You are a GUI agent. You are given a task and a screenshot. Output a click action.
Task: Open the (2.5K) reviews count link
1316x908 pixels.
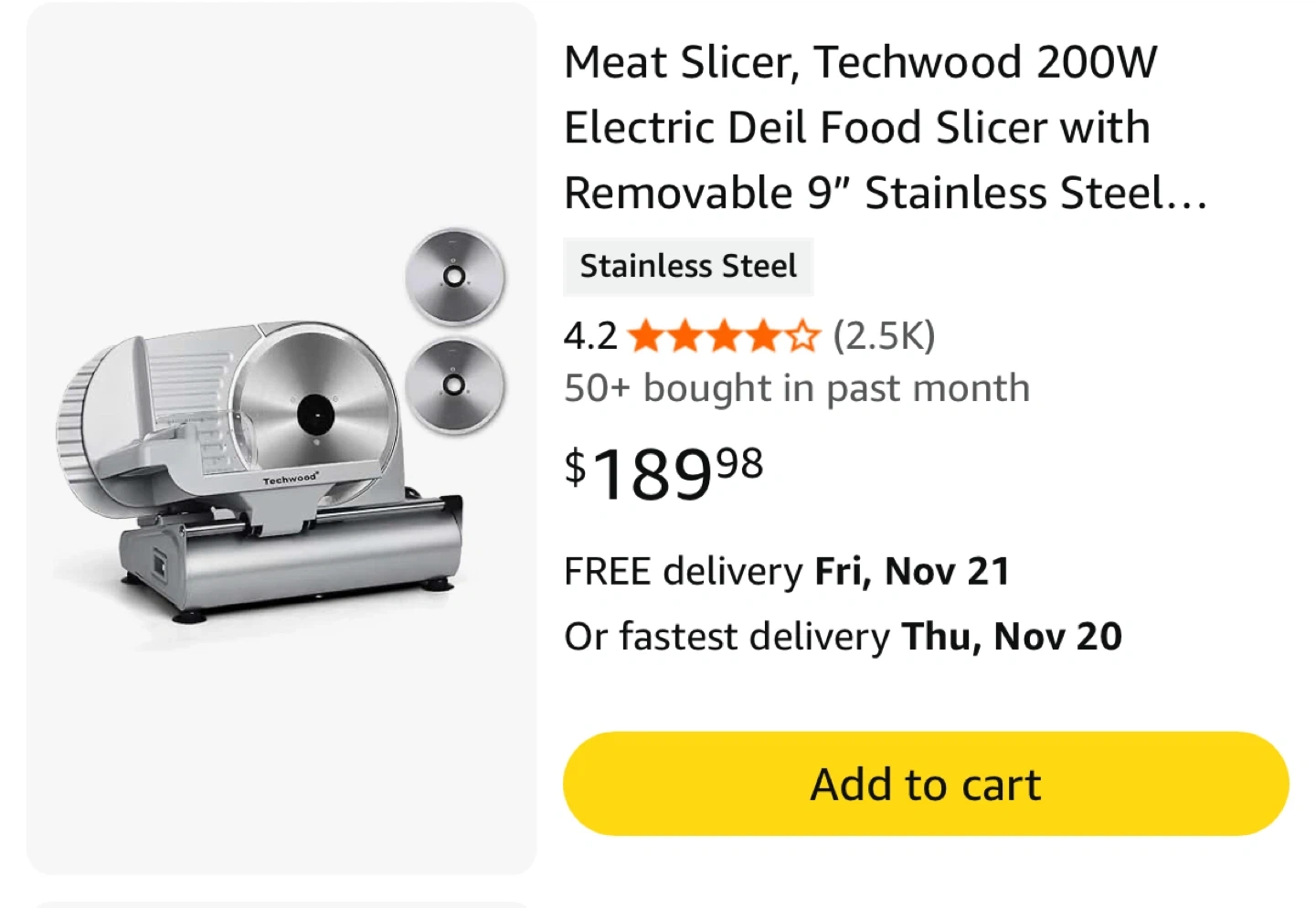pos(884,336)
